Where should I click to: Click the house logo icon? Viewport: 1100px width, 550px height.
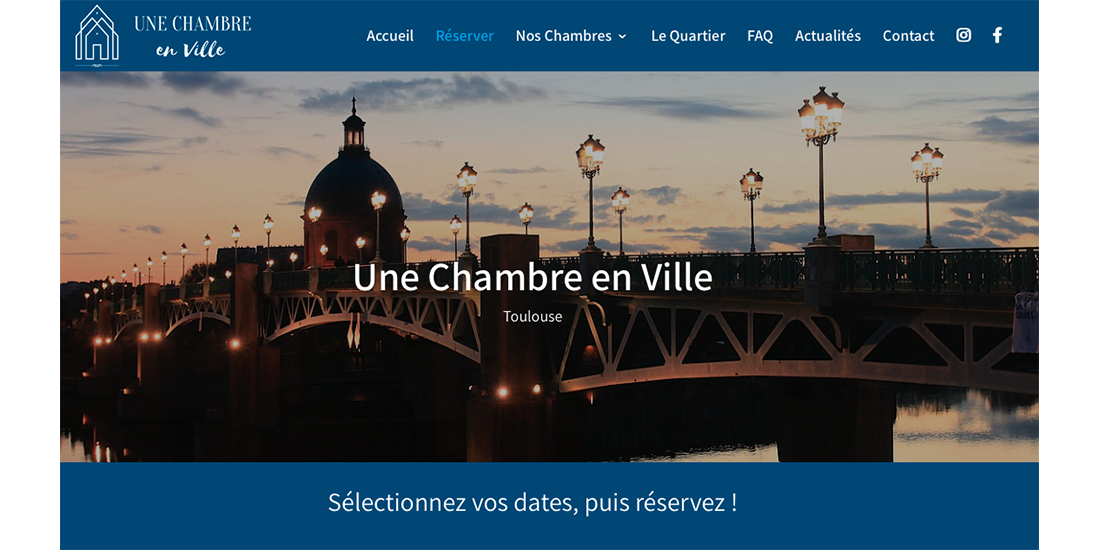point(97,34)
